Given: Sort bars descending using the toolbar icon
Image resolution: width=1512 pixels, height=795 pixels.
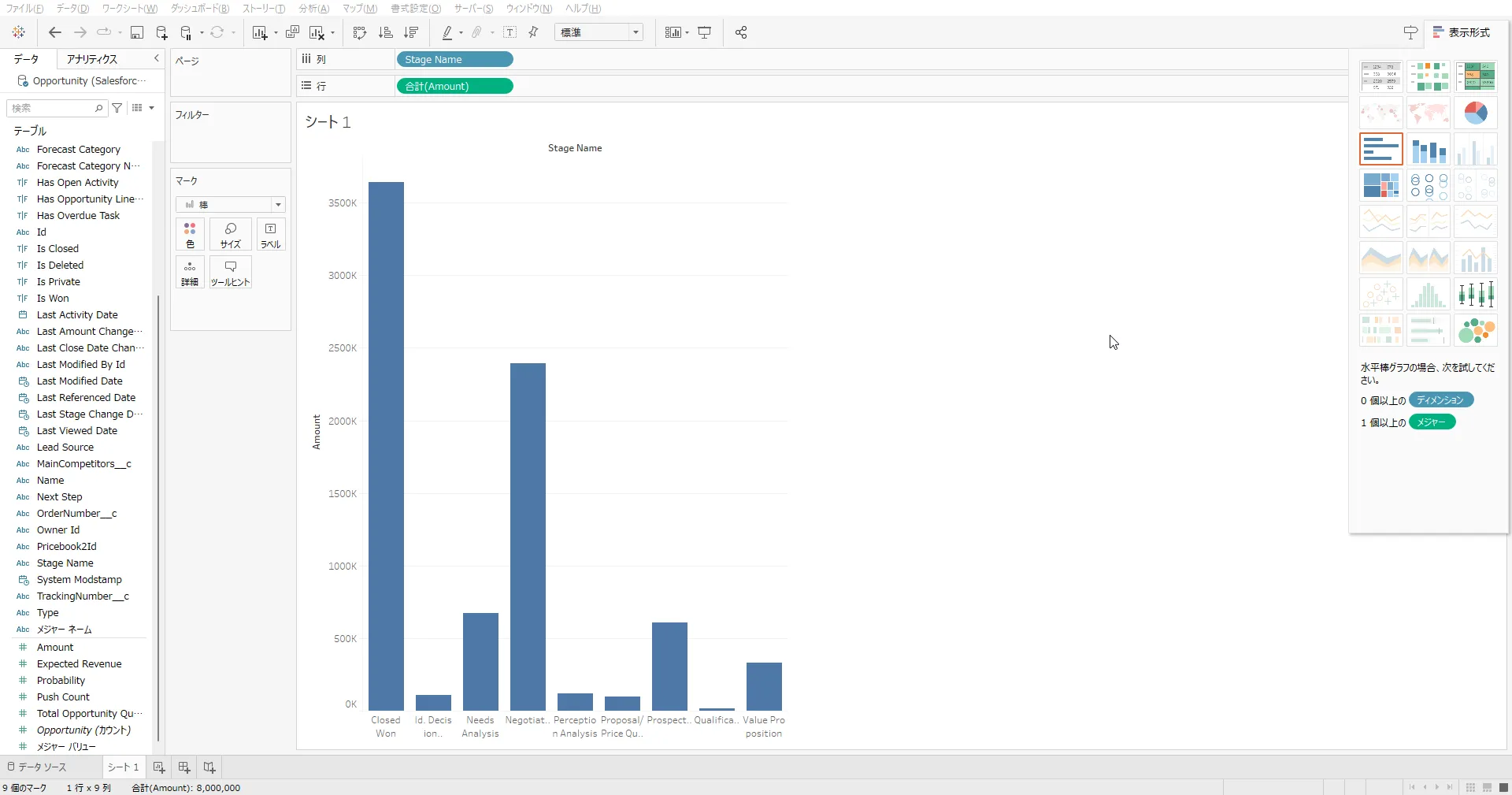Looking at the screenshot, I should (410, 32).
